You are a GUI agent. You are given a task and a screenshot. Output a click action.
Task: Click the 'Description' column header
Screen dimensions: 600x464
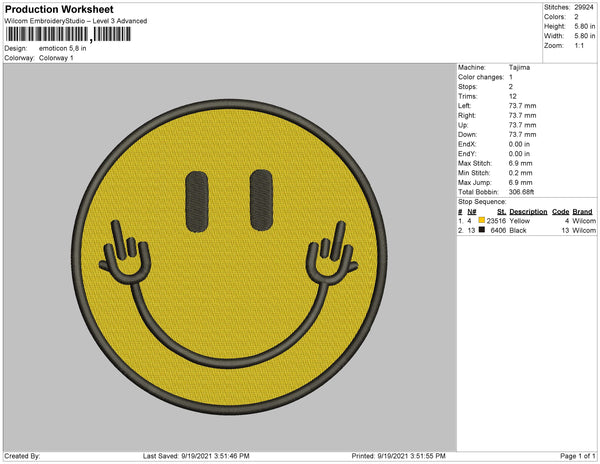point(528,212)
